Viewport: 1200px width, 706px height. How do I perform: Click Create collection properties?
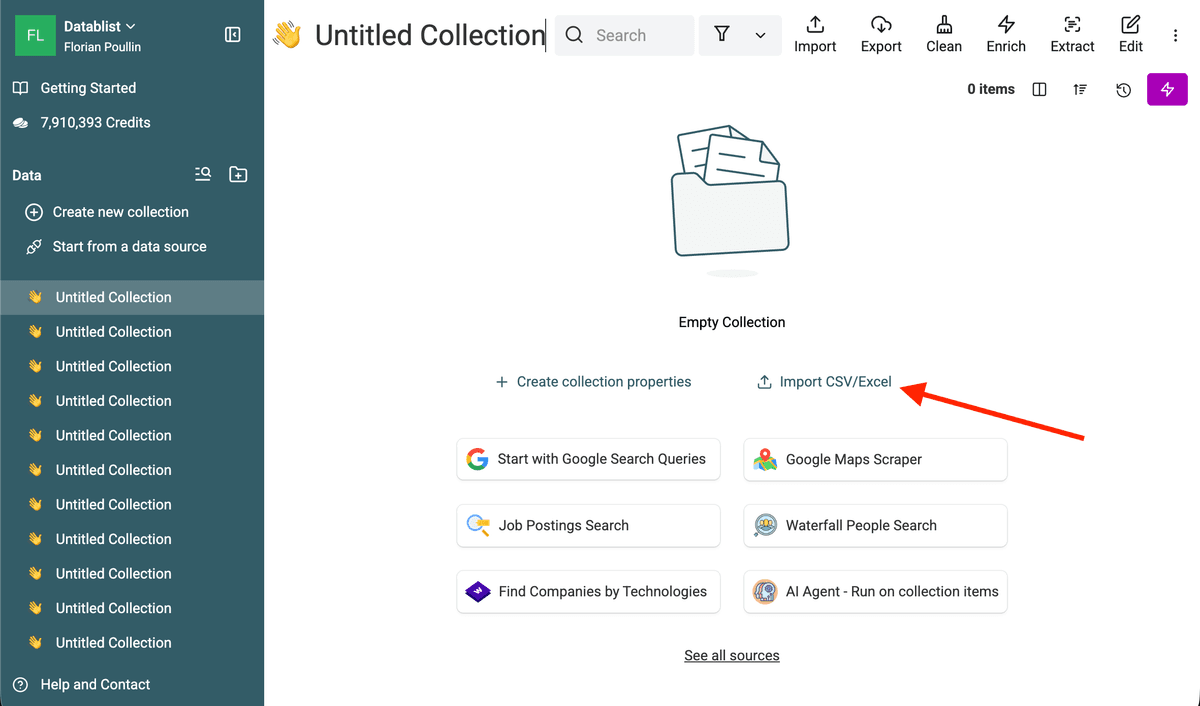pos(593,382)
